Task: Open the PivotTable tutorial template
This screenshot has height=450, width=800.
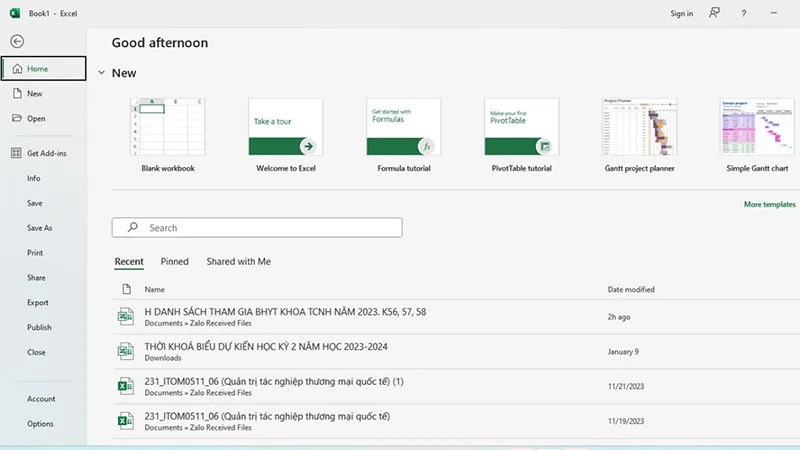Action: coord(521,135)
